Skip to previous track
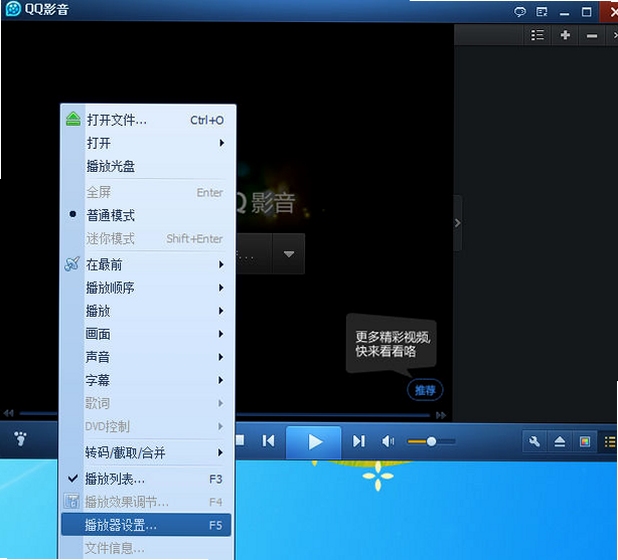 268,441
